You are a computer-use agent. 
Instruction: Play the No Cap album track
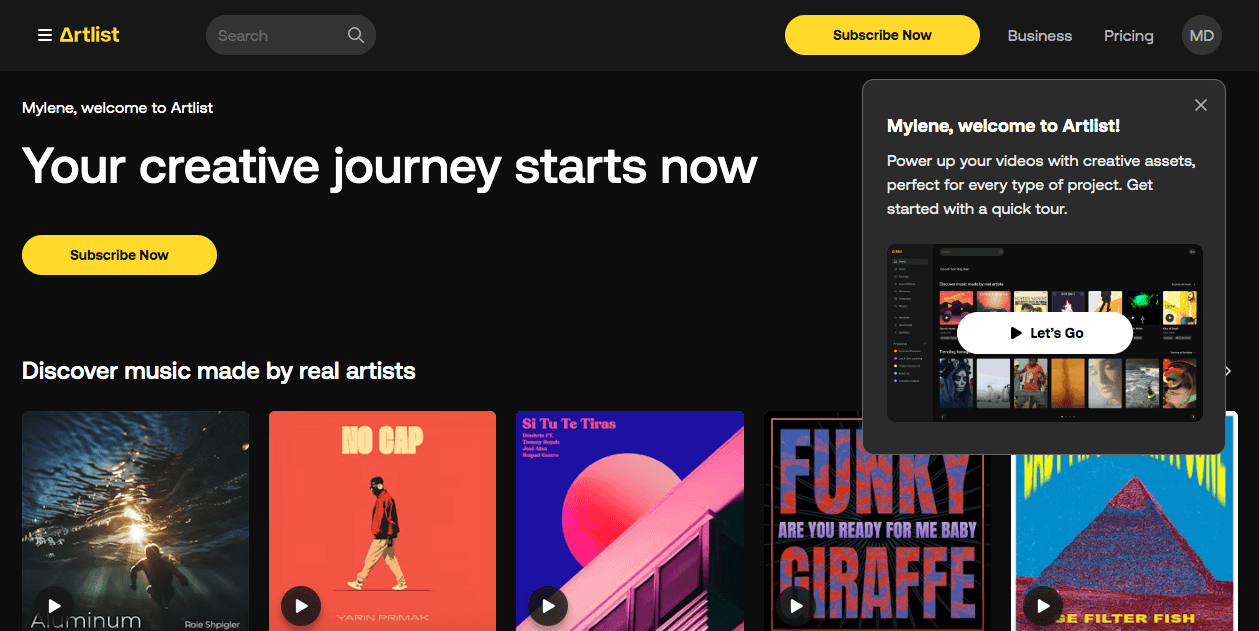coord(301,605)
